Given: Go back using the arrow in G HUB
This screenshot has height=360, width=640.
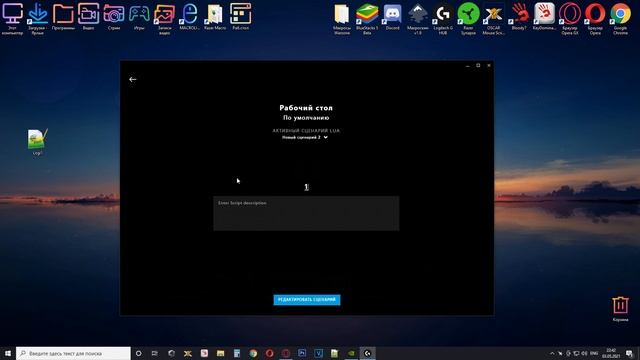Looking at the screenshot, I should click(132, 80).
